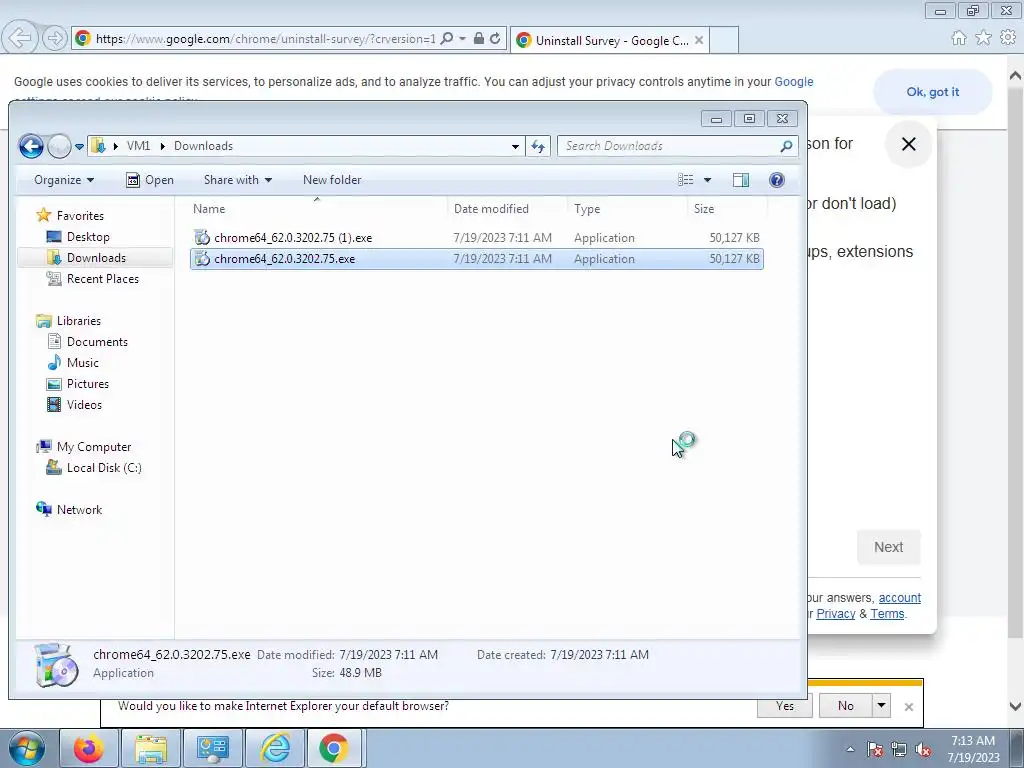The height and width of the screenshot is (768, 1024).
Task: Select Network in navigation pane
Action: click(x=79, y=509)
